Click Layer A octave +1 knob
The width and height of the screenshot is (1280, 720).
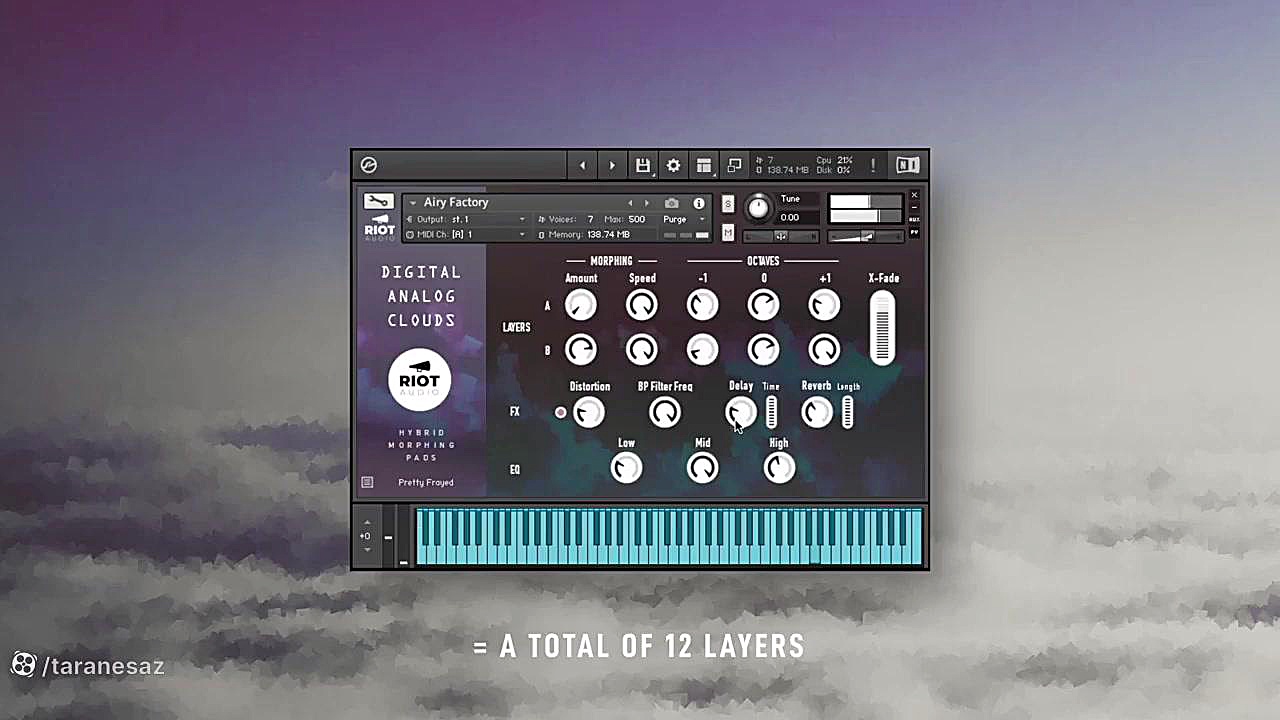click(824, 305)
